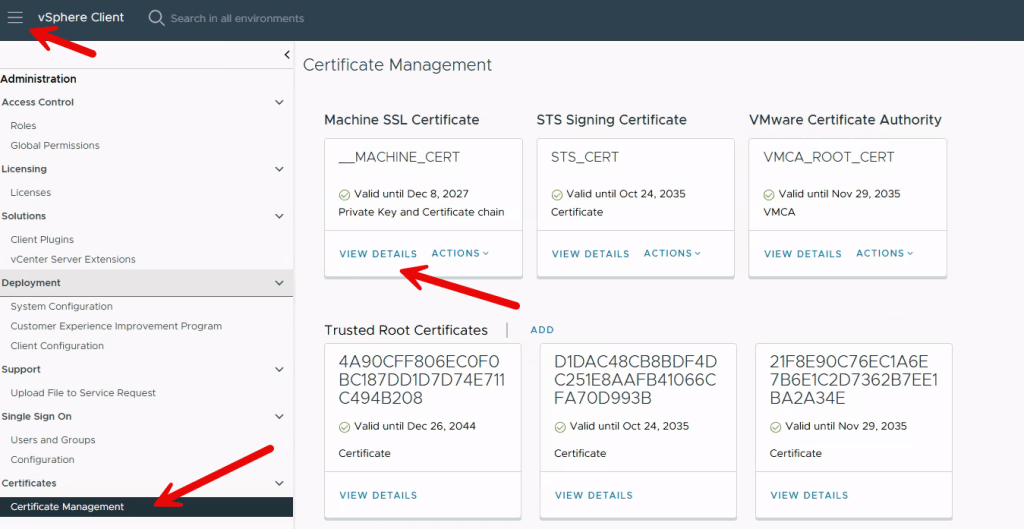This screenshot has height=529, width=1024.
Task: Select Certificate Management in sidebar
Action: [67, 507]
